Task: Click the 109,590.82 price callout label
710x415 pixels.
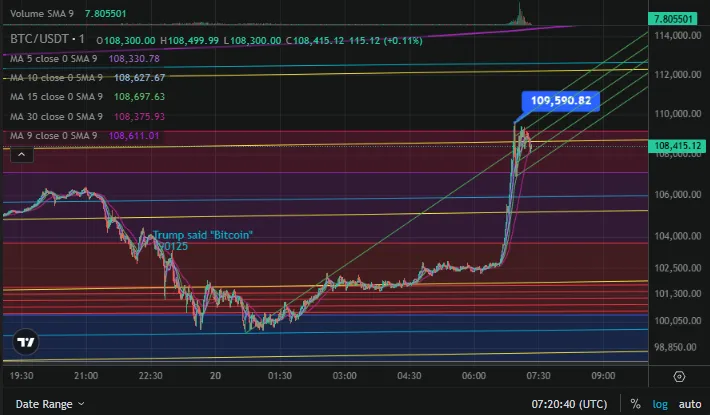Action: click(561, 100)
